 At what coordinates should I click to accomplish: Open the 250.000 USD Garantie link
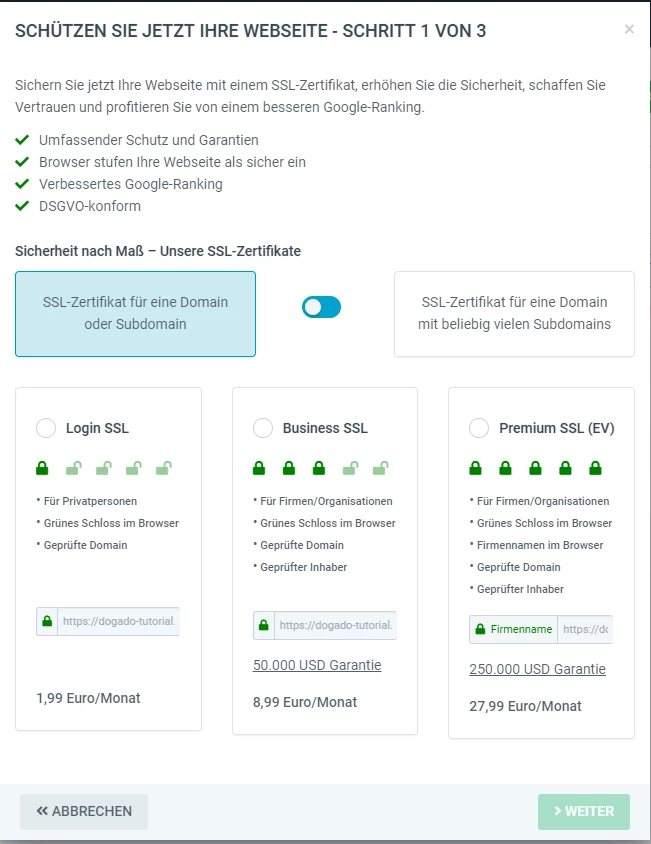tap(537, 669)
